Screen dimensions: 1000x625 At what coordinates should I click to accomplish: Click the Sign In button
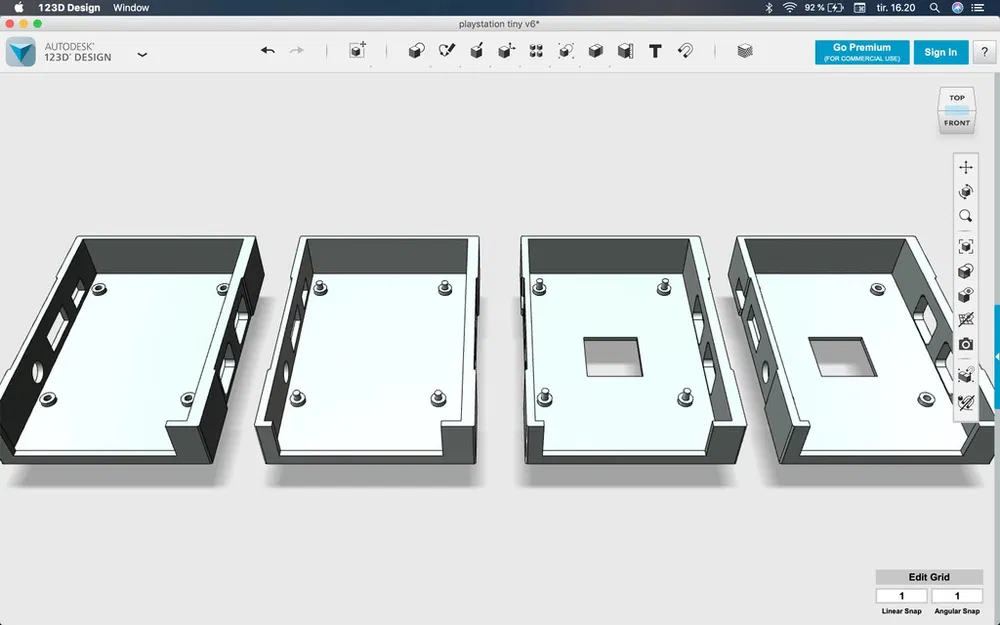940,51
